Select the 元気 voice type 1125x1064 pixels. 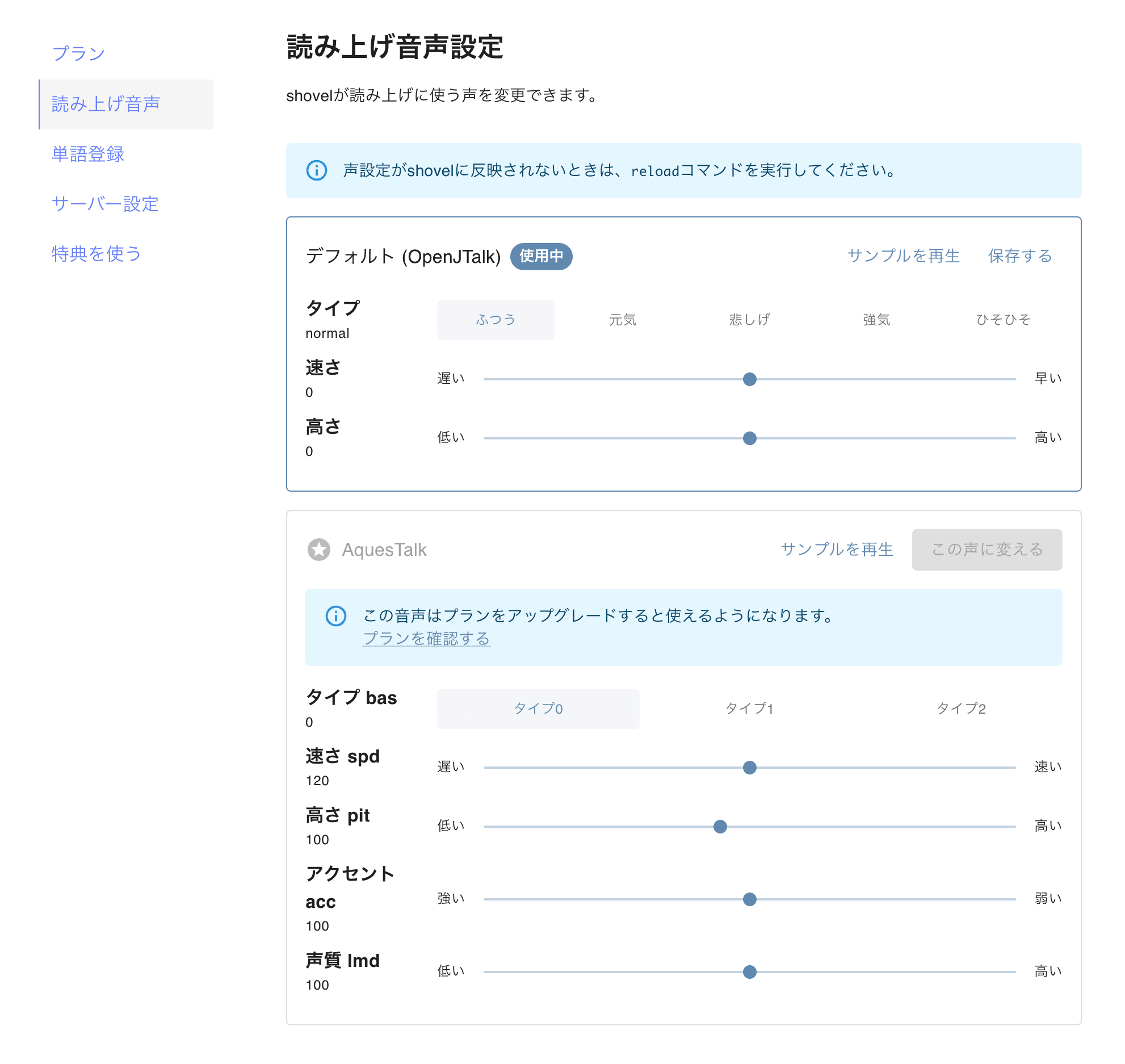[623, 319]
